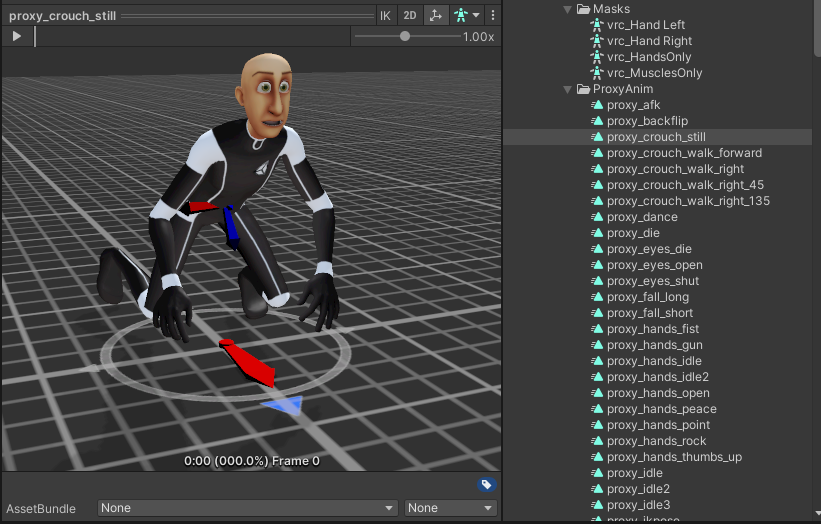The width and height of the screenshot is (821, 524).
Task: Select proxy_crouch_walk_forward clip
Action: point(684,153)
